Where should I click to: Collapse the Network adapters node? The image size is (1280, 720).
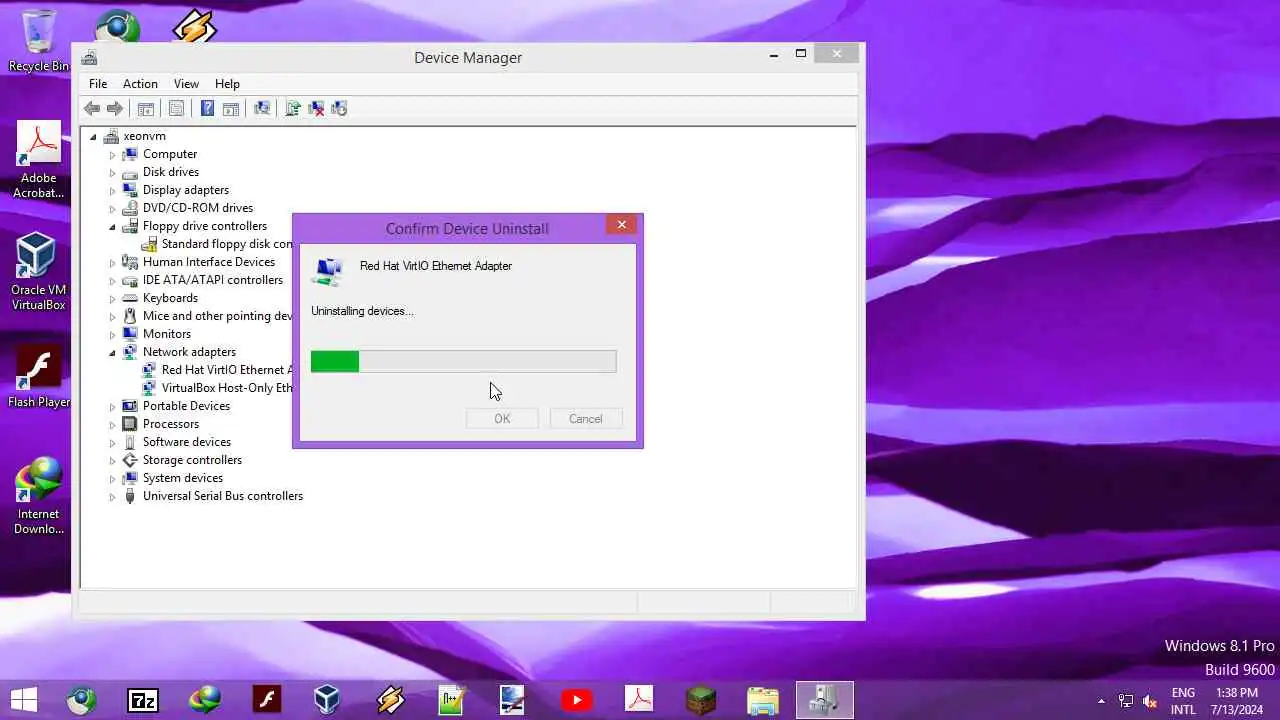point(112,353)
